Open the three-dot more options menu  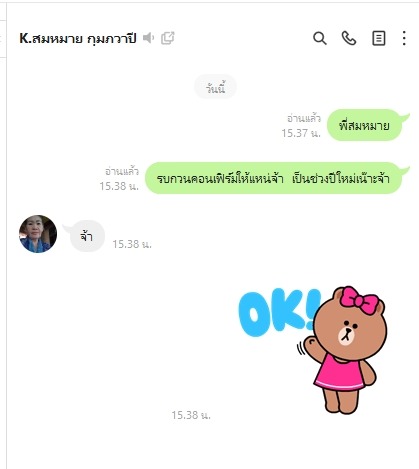(x=404, y=38)
